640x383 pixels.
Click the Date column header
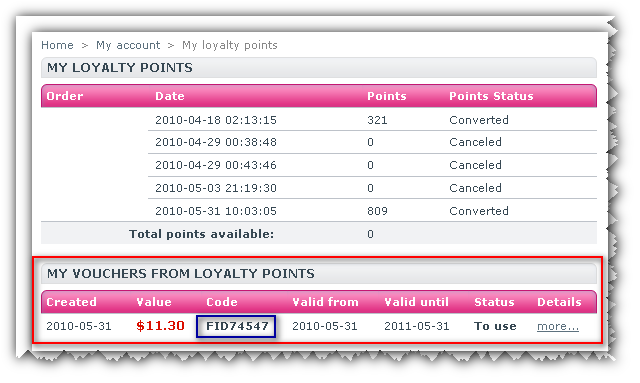[169, 96]
